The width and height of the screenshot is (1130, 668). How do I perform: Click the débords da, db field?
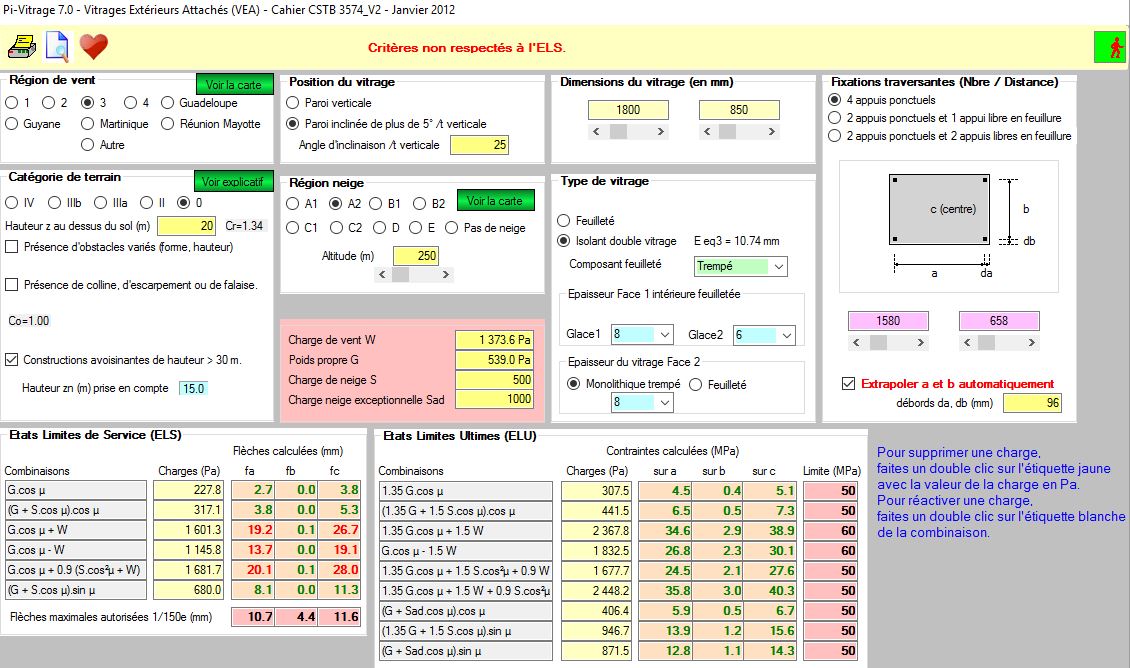click(x=1033, y=403)
